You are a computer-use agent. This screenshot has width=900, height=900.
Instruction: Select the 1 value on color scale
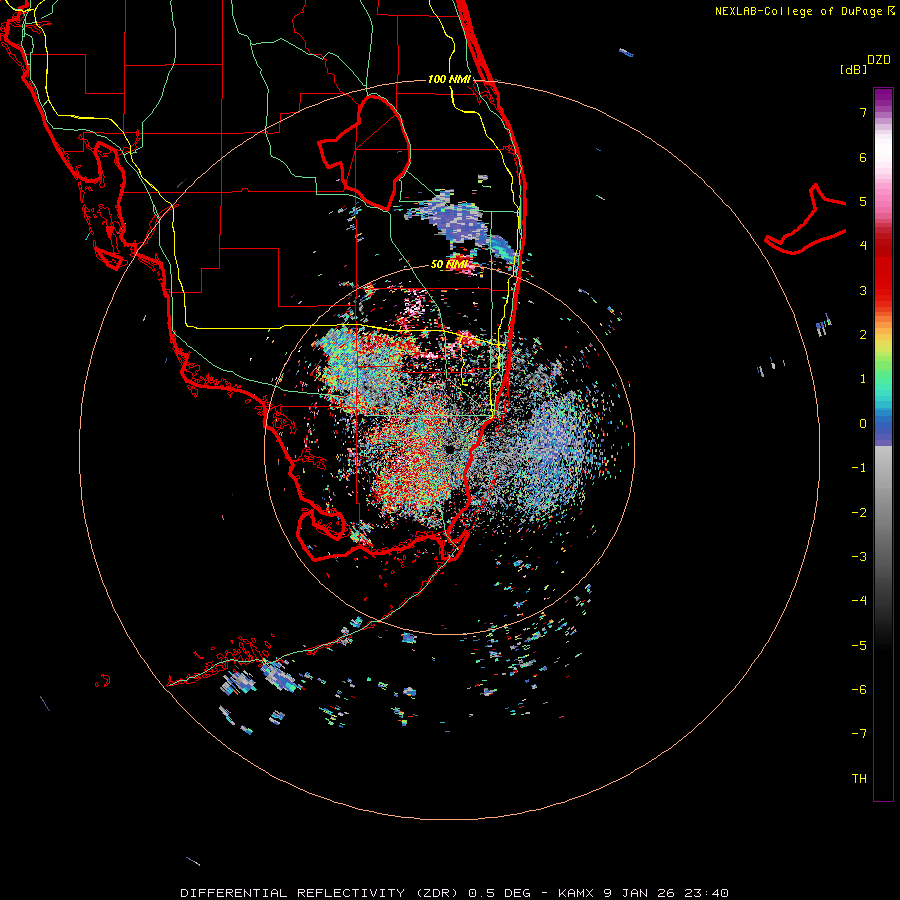[x=862, y=379]
